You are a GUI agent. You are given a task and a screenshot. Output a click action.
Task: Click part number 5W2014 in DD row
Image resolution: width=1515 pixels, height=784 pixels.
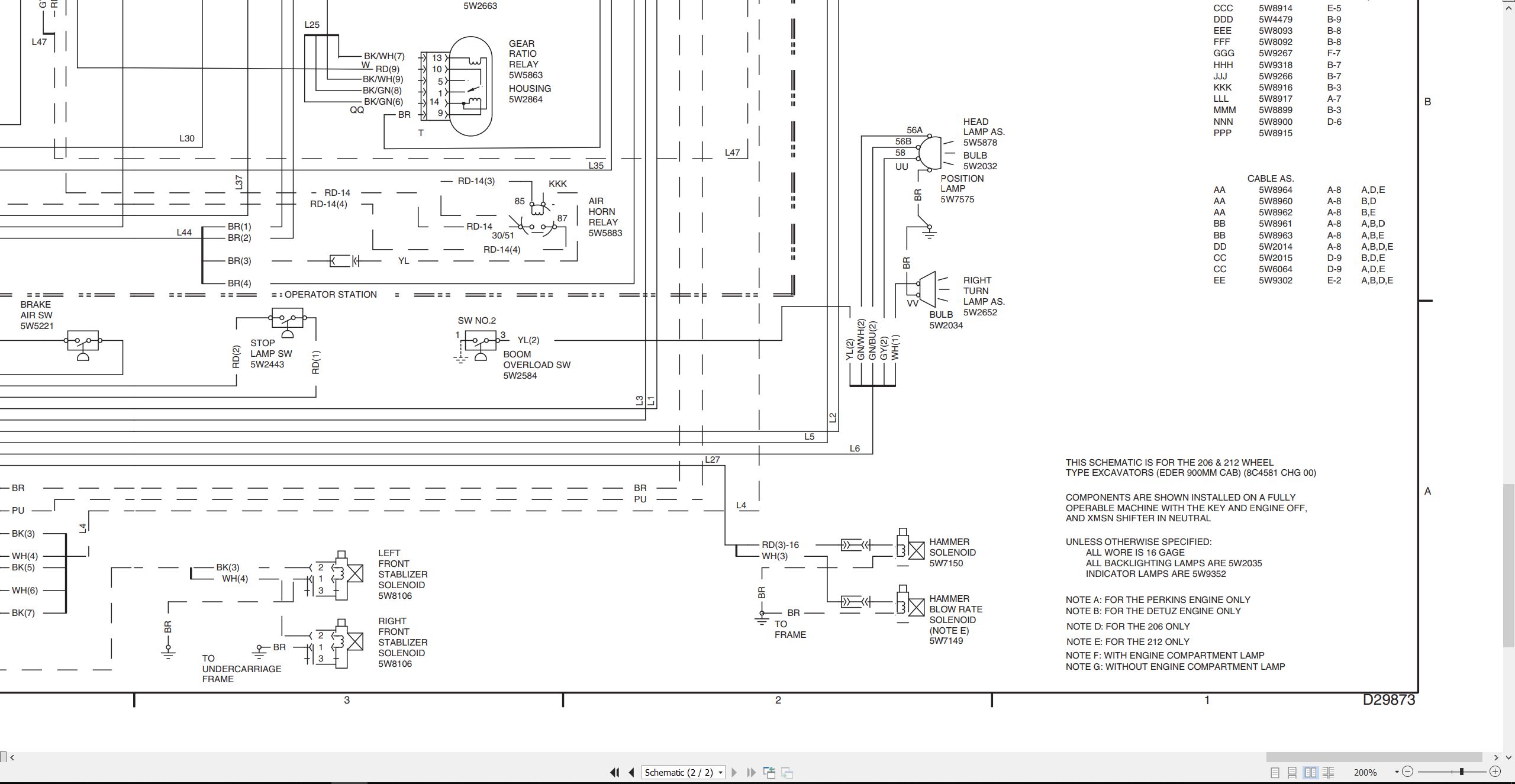(x=1275, y=247)
